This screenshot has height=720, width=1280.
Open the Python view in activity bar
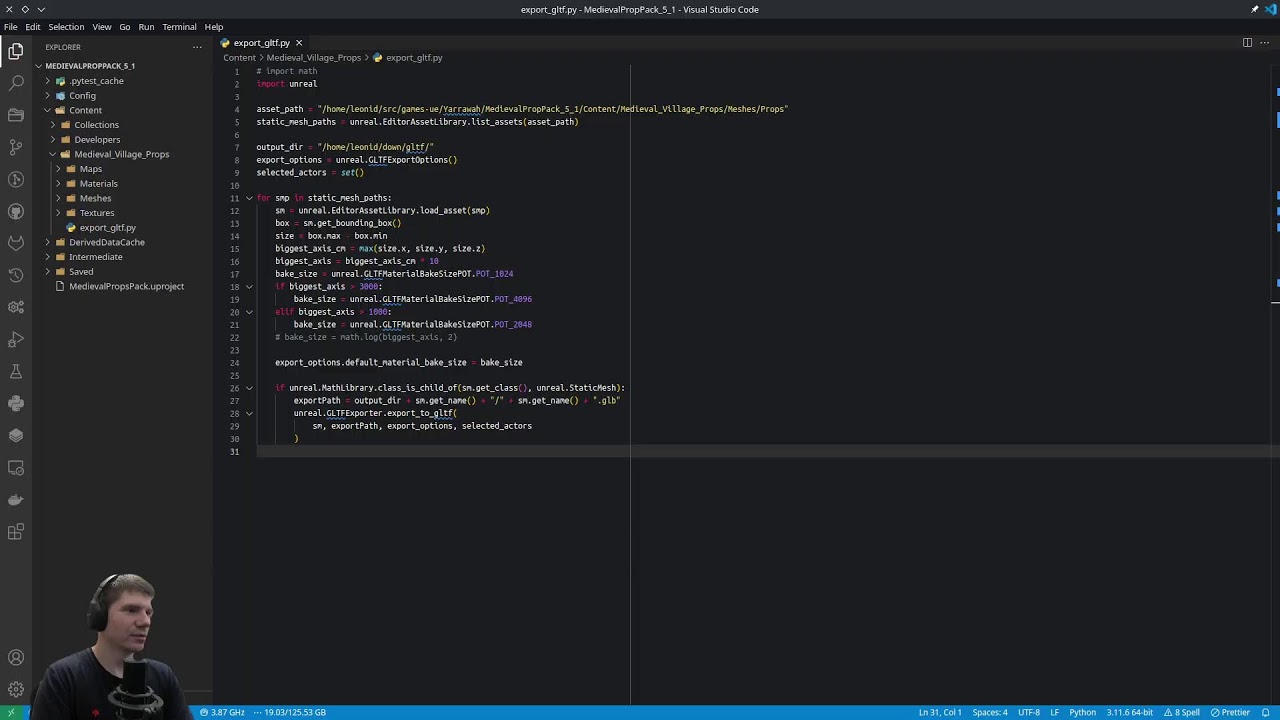[x=16, y=403]
